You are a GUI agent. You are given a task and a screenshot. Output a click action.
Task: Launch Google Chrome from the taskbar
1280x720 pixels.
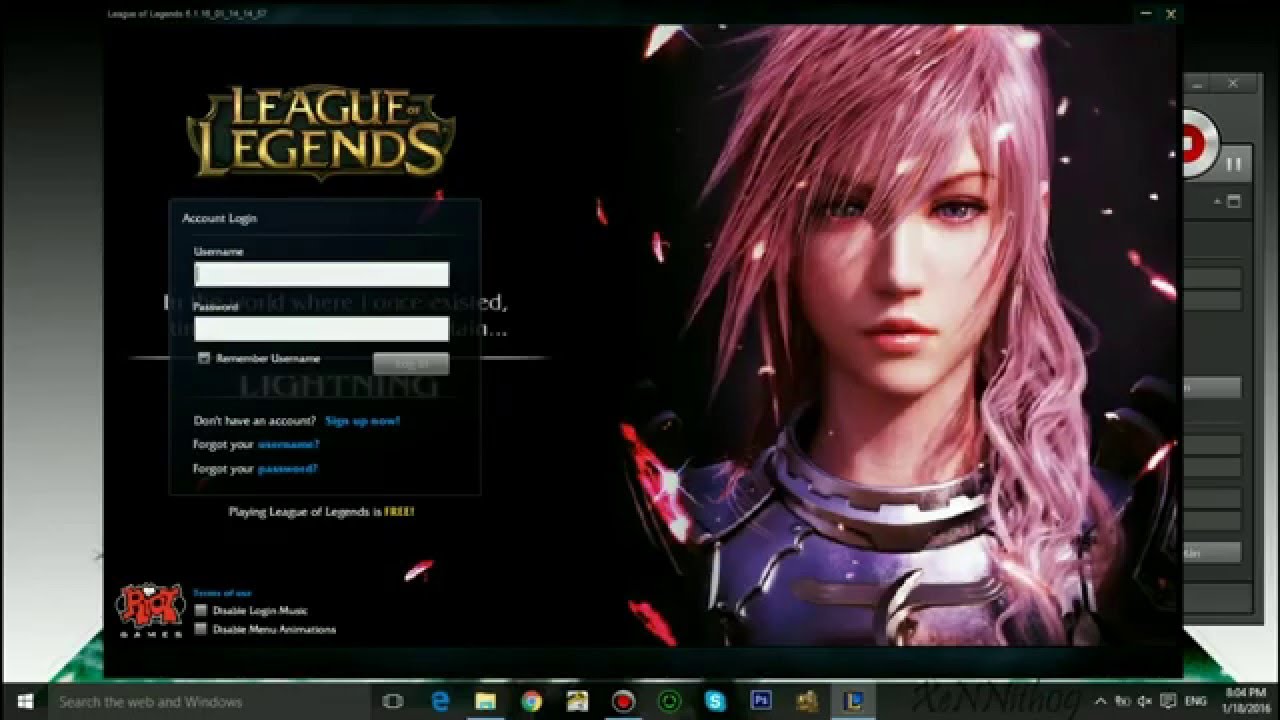(x=531, y=702)
